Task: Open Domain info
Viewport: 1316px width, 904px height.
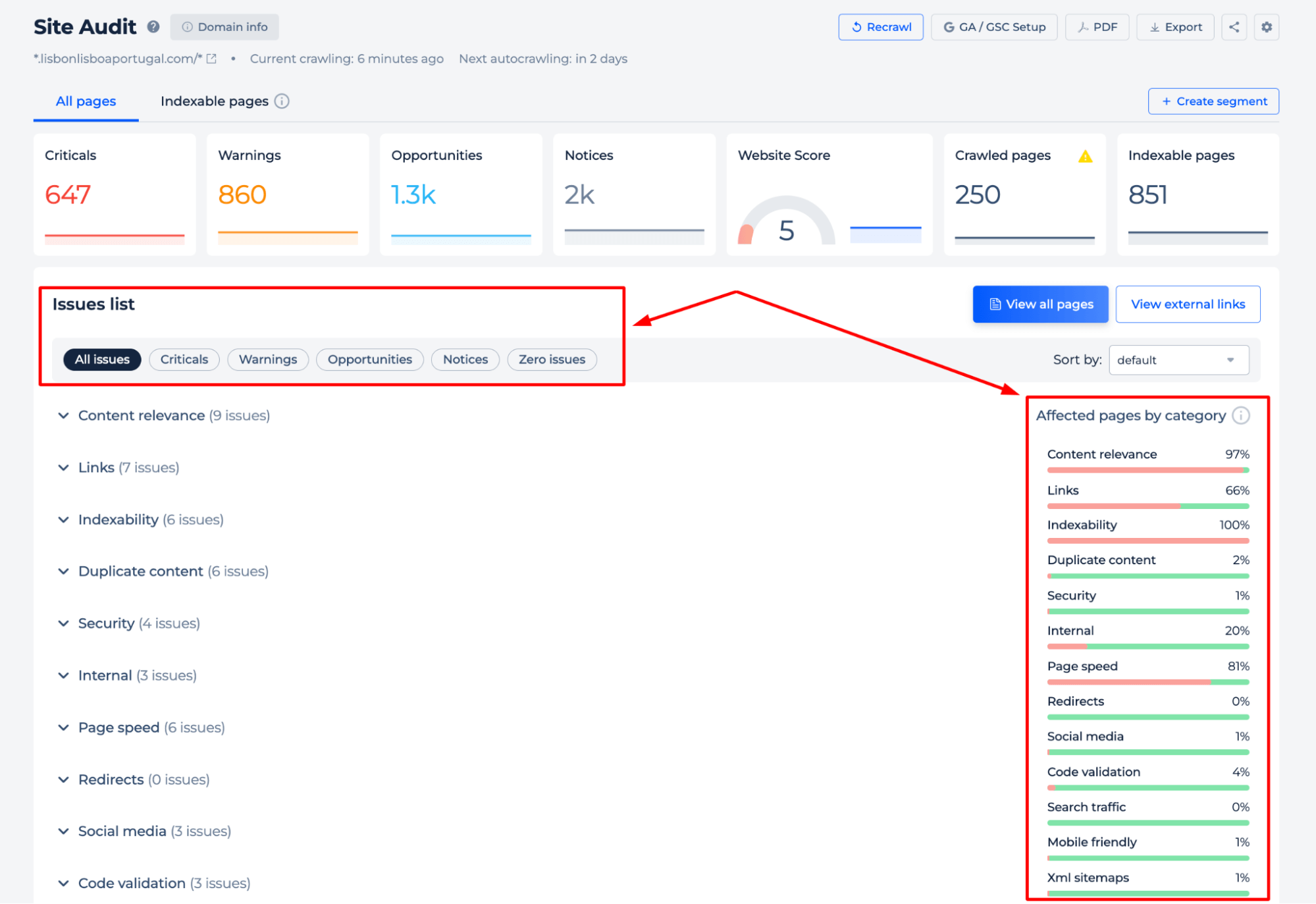Action: click(x=224, y=27)
